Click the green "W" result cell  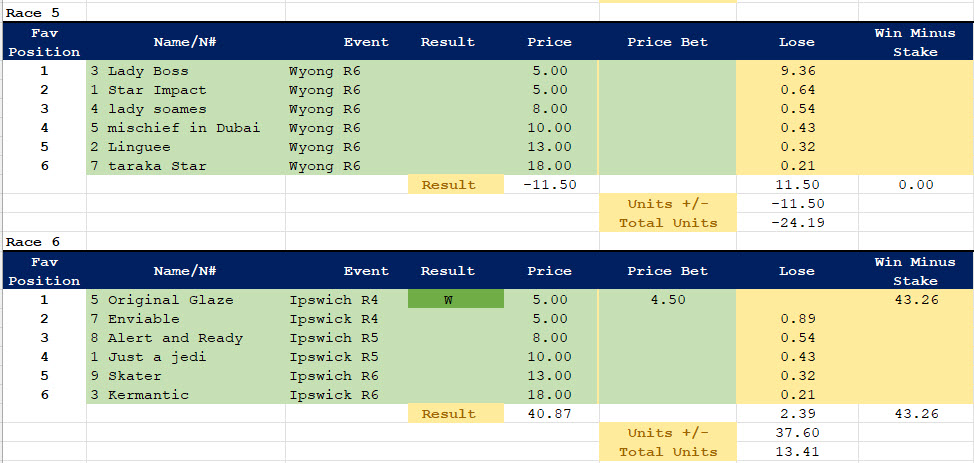[448, 300]
